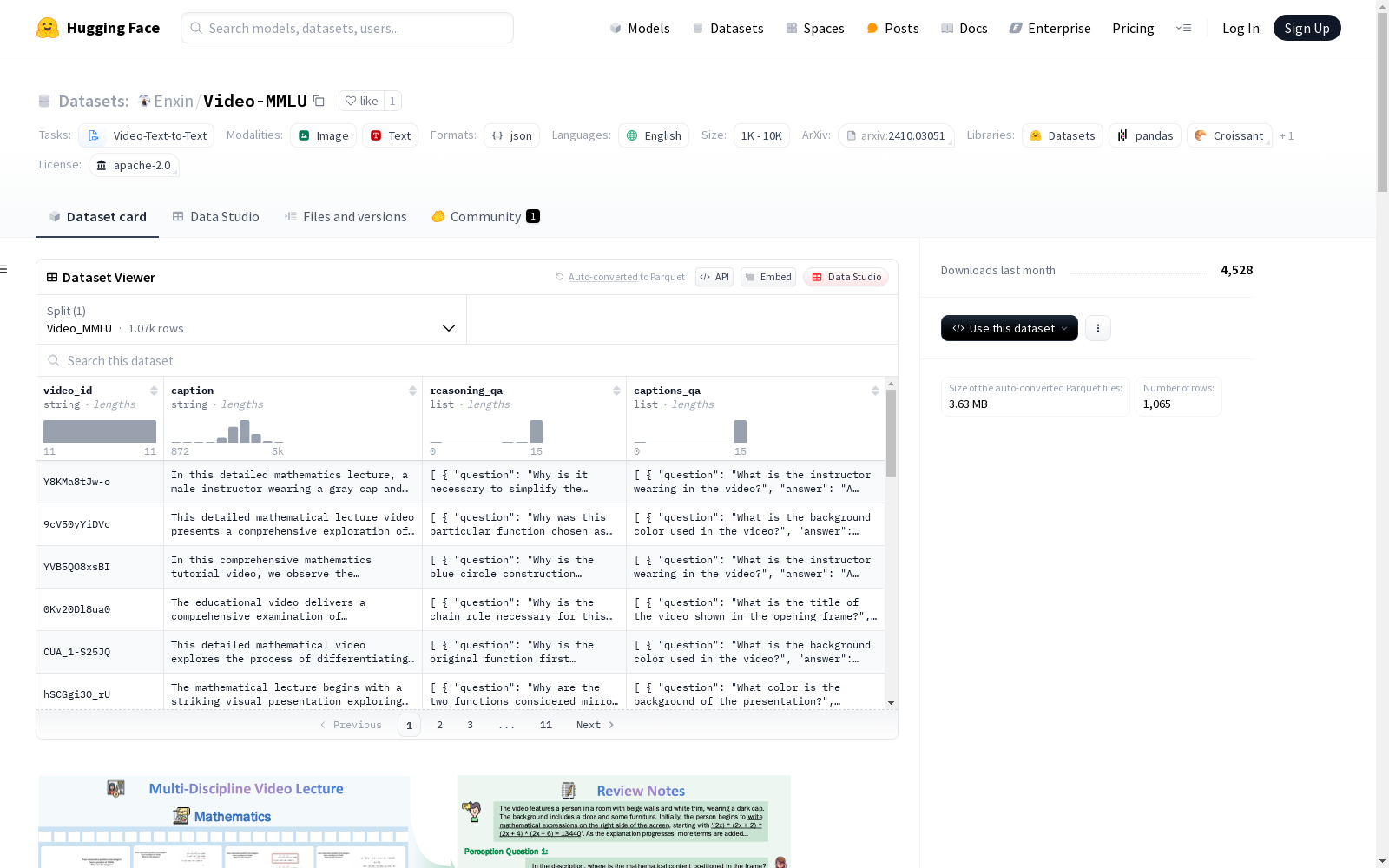Viewport: 1389px width, 868px height.
Task: Click the video_id length histogram bar
Action: click(100, 431)
